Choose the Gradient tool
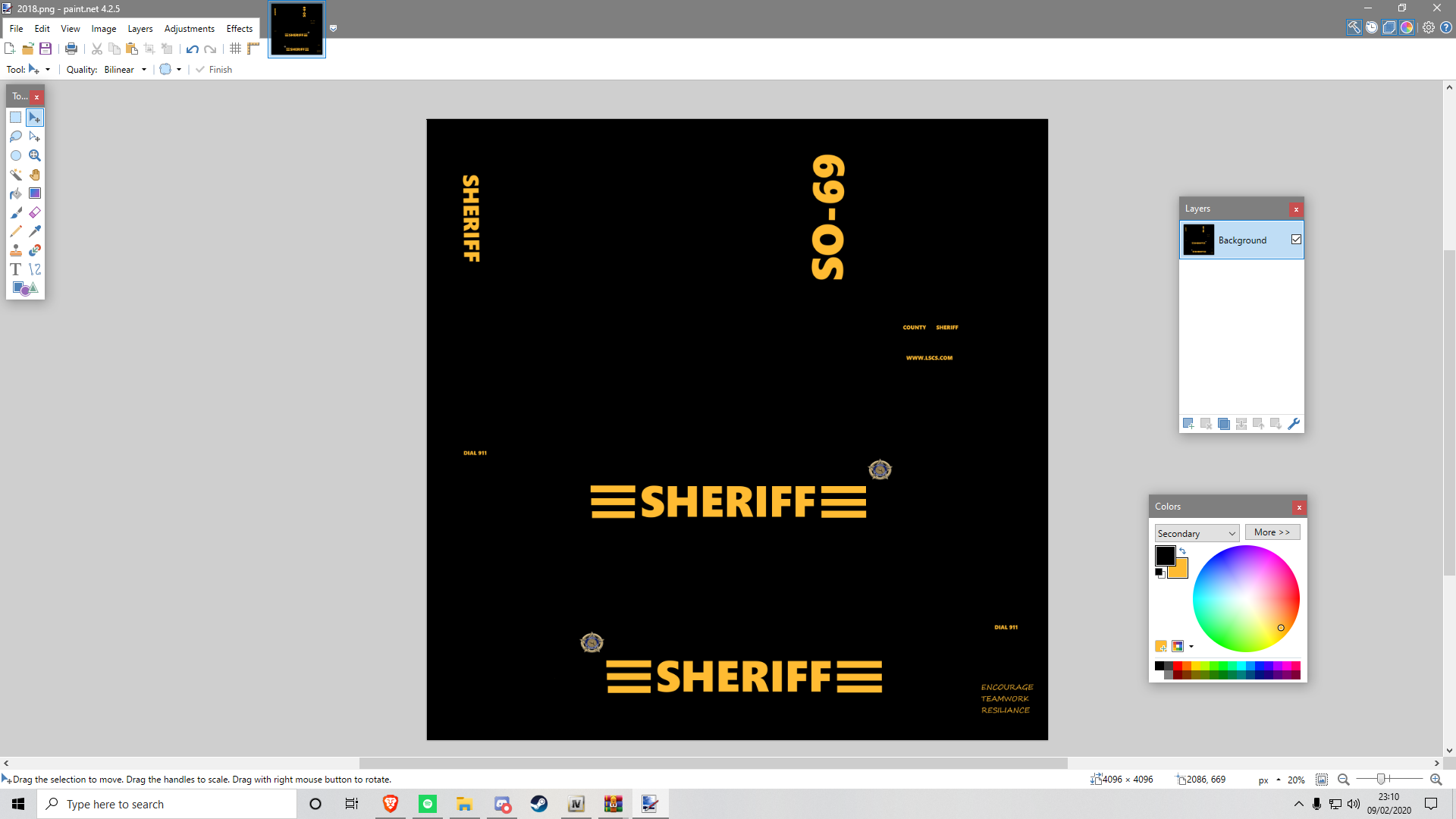The height and width of the screenshot is (819, 1456). 35,193
